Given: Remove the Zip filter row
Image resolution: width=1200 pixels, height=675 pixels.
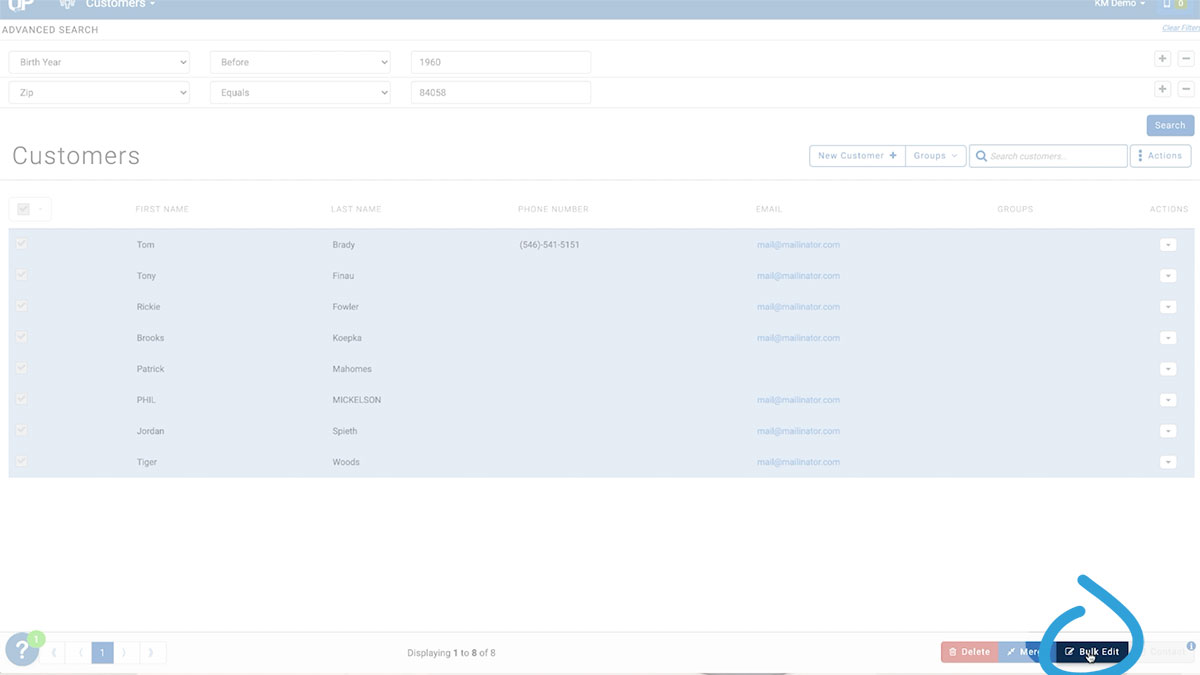Looking at the screenshot, I should point(1185,89).
